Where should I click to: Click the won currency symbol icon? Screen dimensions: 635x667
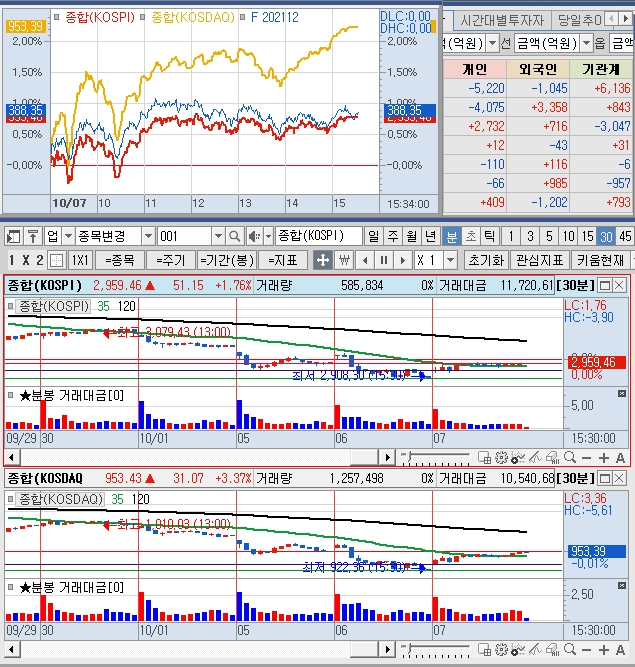coord(344,260)
